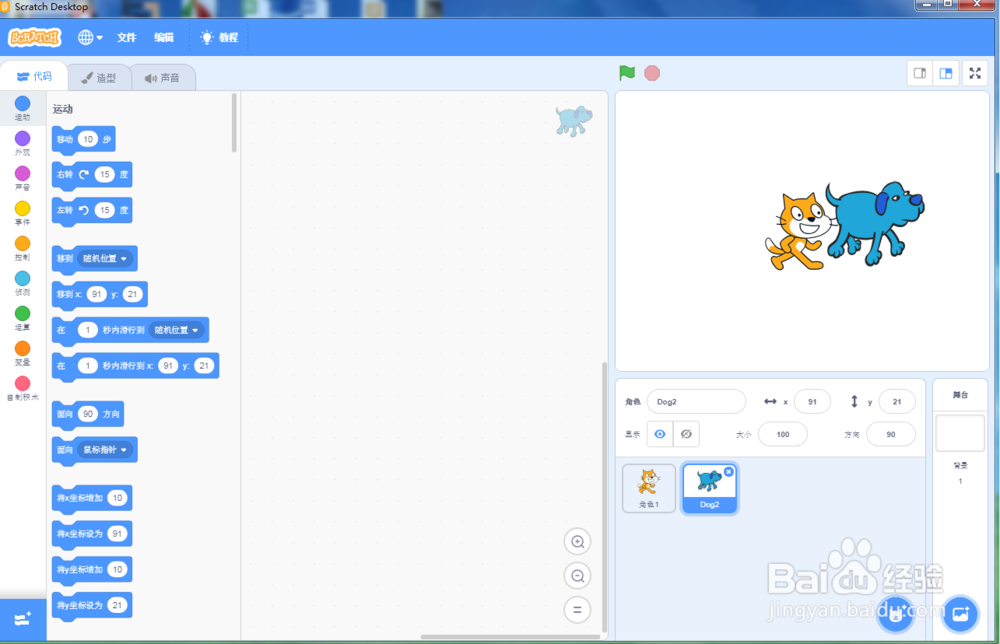Switch to the 声音 sounds tab
Screen dimensions: 1000x644
pos(163,78)
